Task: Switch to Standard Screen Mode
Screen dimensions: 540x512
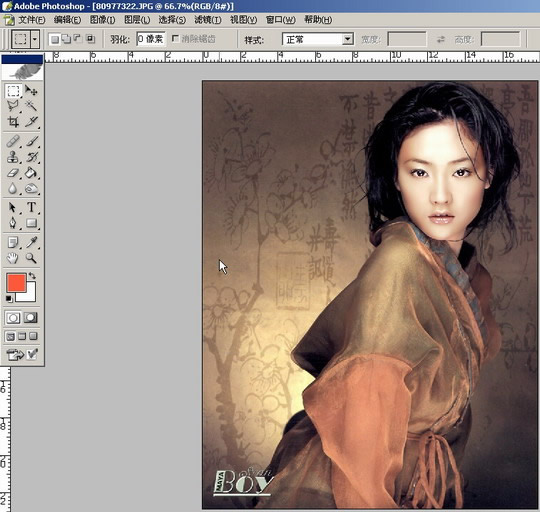Action: click(10, 336)
